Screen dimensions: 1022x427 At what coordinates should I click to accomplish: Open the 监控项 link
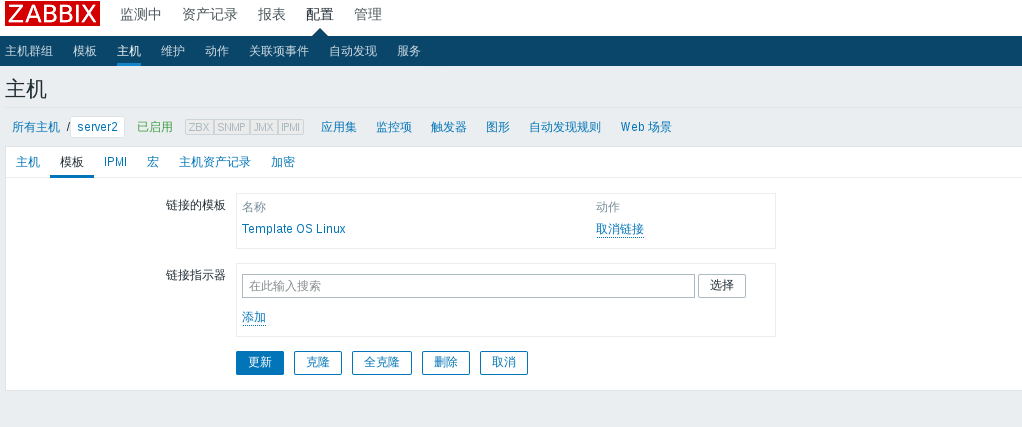pos(394,127)
